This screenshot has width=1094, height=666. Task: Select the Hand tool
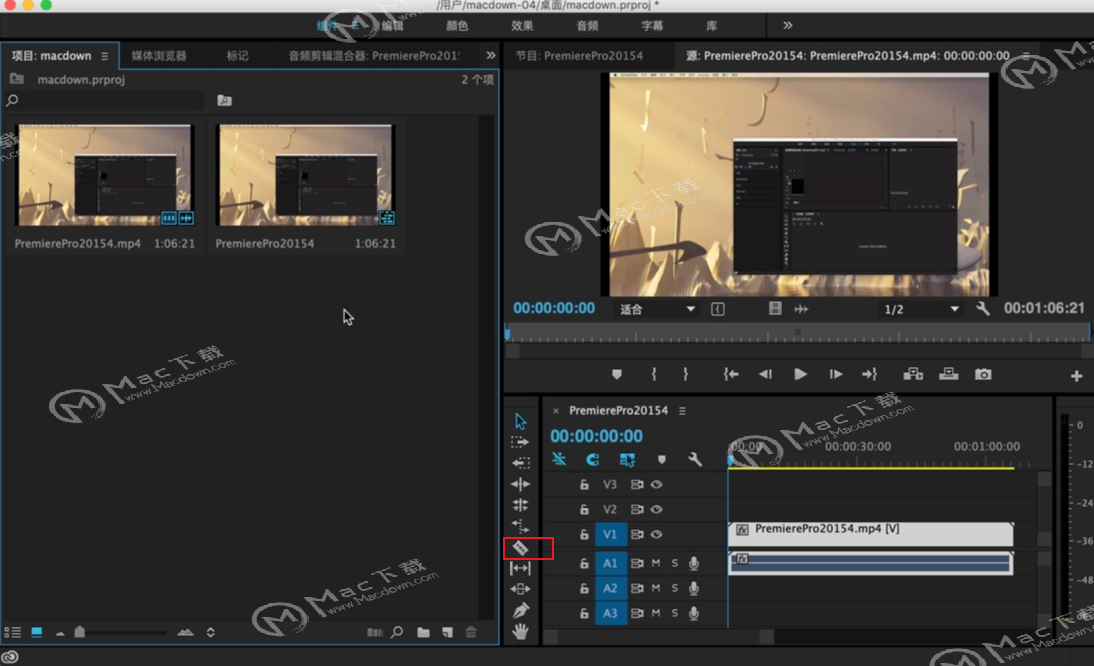pos(520,632)
